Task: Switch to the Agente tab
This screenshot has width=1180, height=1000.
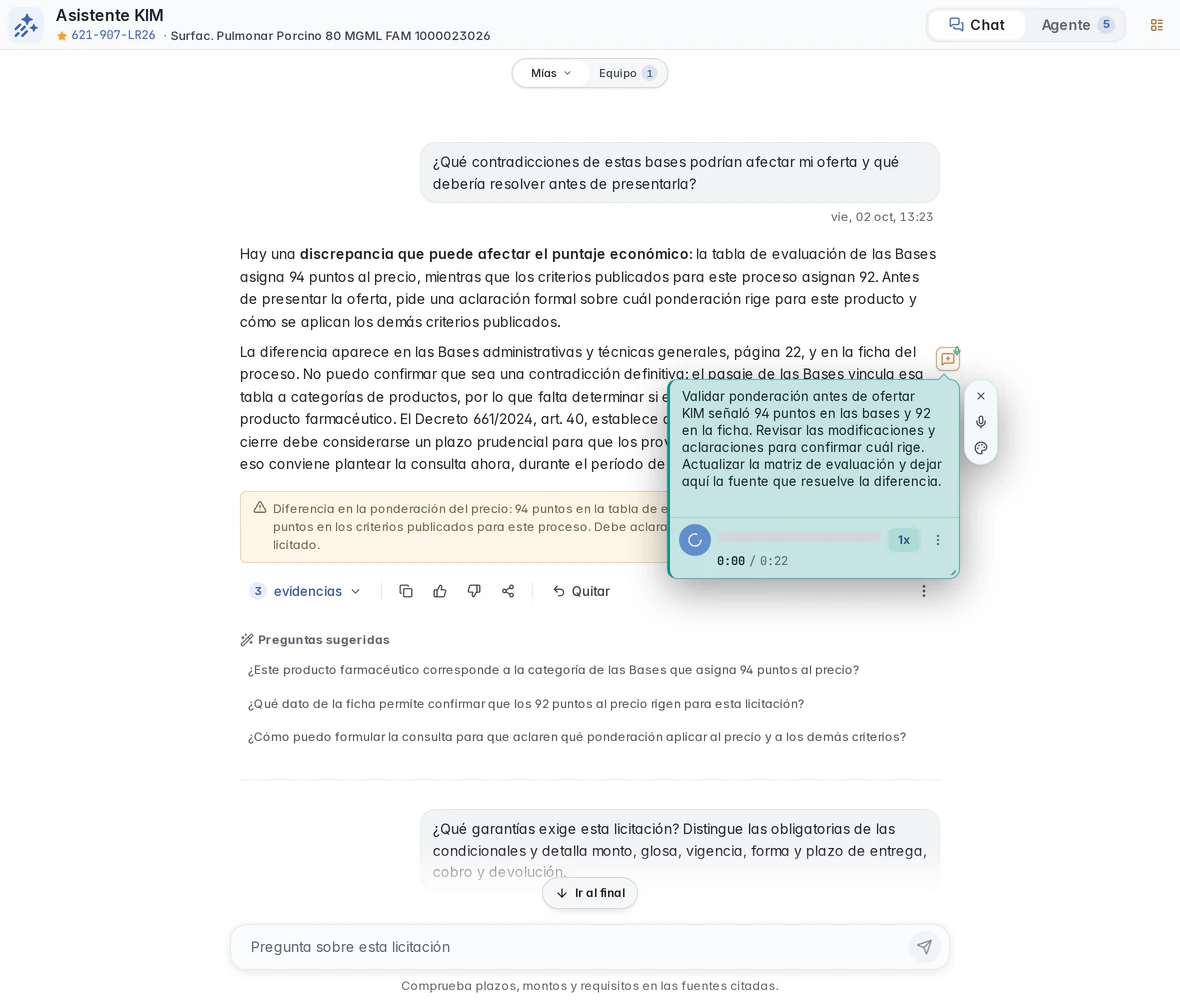Action: [x=1076, y=25]
